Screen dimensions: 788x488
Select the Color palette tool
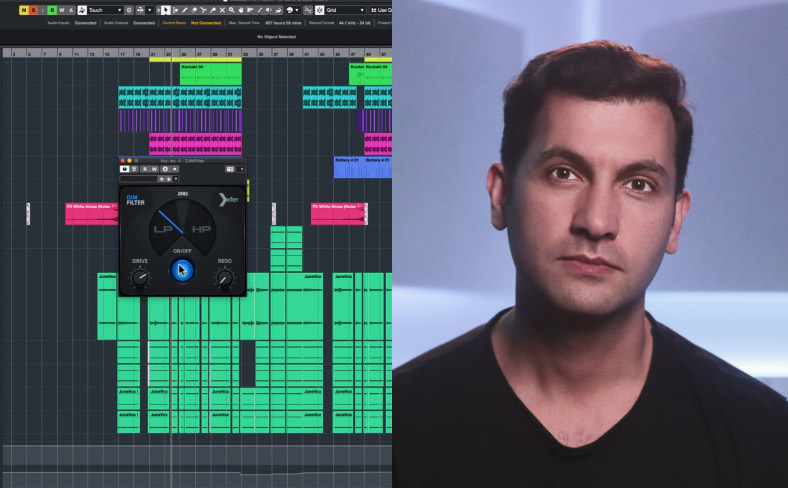289,10
